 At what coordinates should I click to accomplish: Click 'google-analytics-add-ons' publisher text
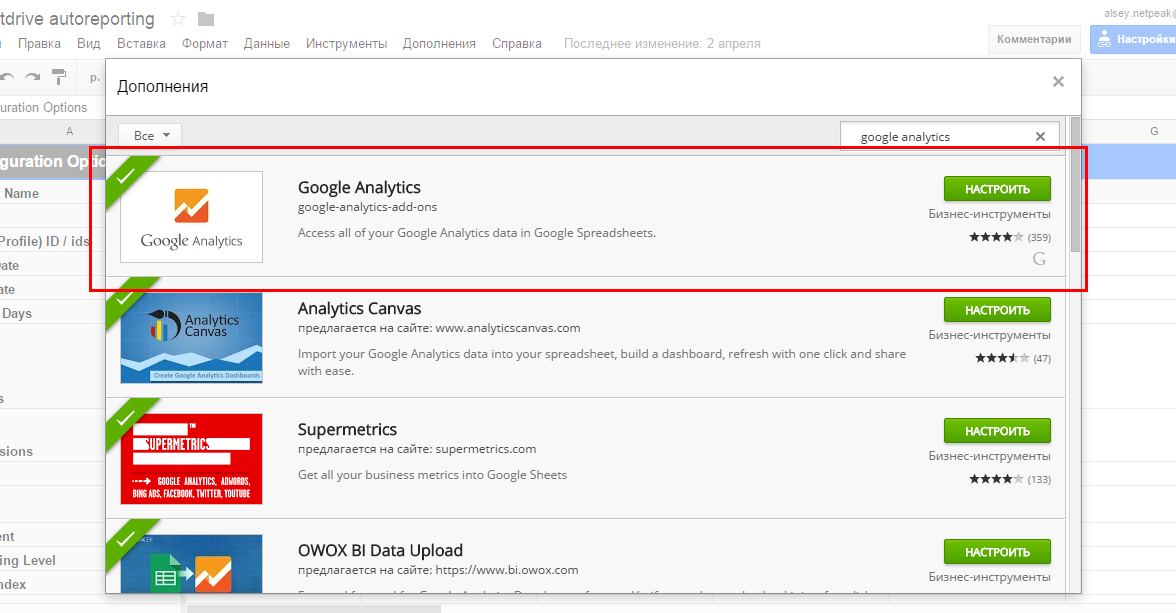pyautogui.click(x=368, y=207)
